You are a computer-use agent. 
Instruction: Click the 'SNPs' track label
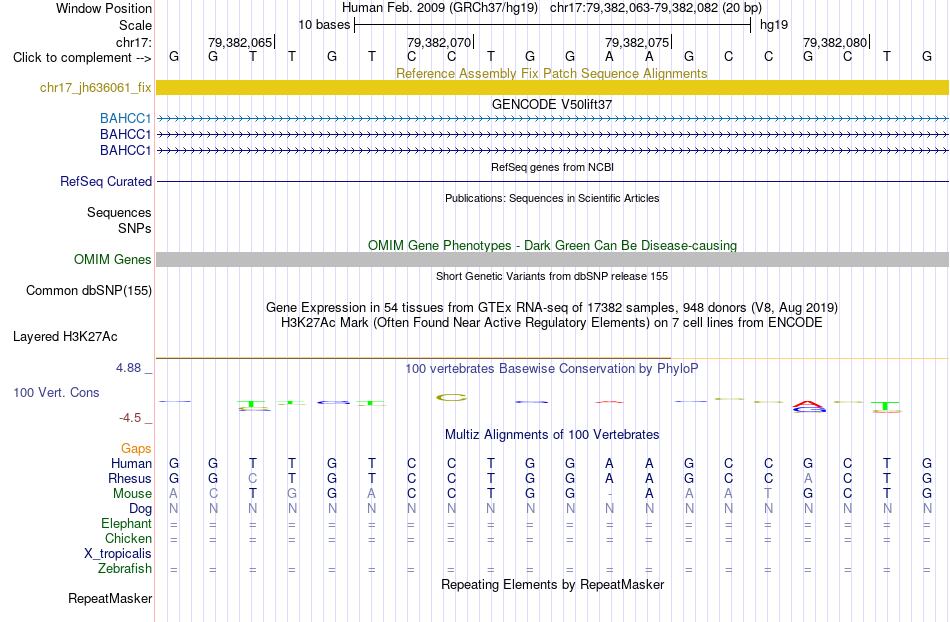point(135,228)
